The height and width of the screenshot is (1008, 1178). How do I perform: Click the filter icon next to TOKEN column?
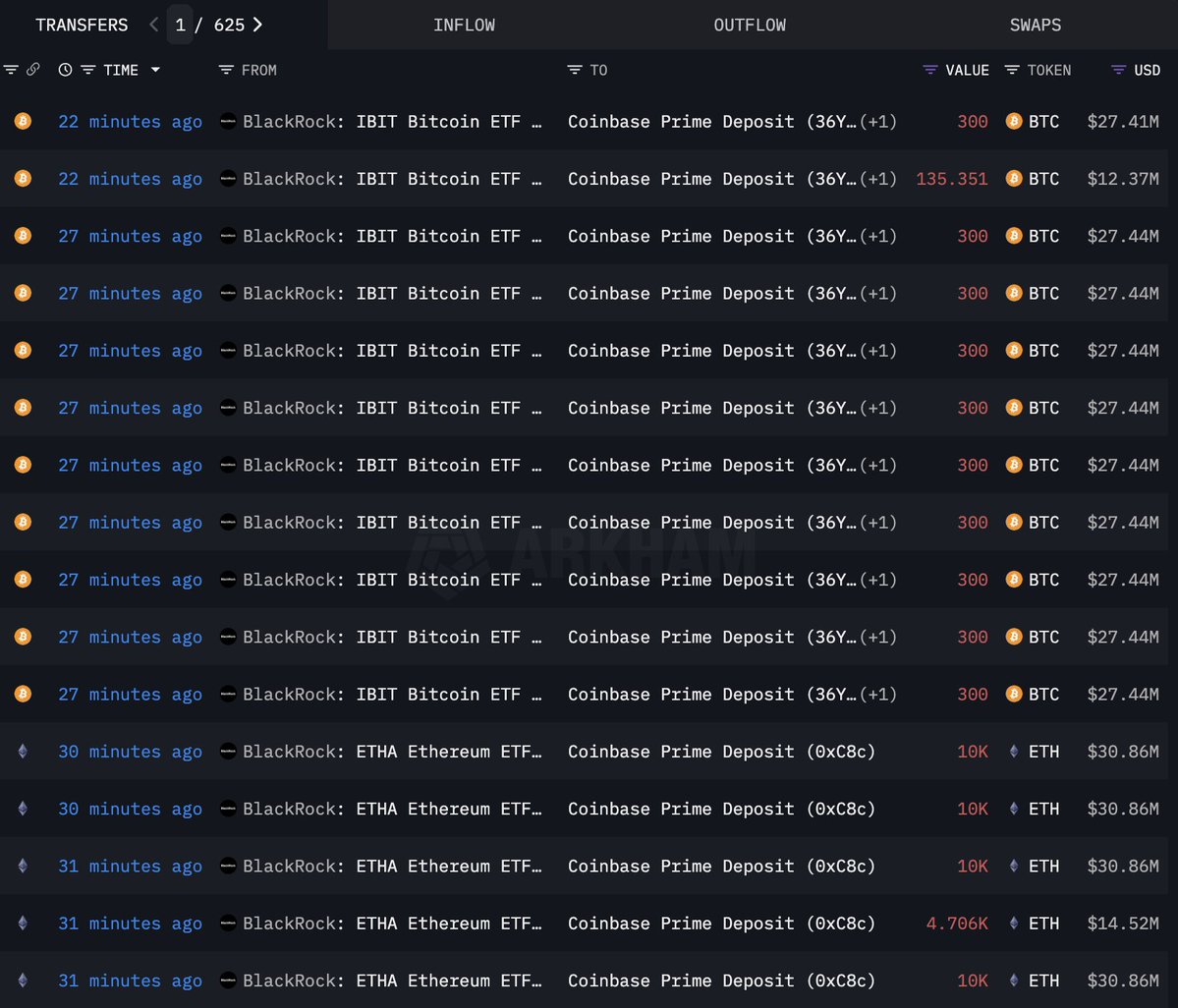(1011, 70)
